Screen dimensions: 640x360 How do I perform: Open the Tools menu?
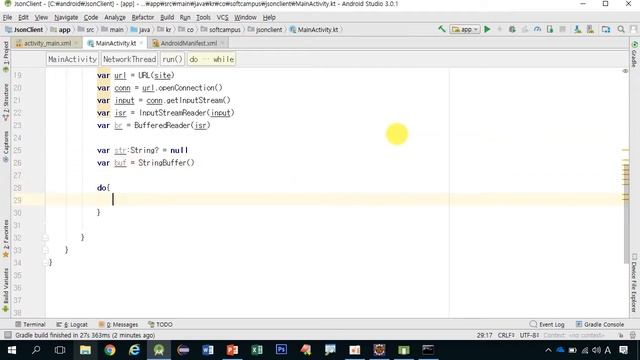[203, 17]
